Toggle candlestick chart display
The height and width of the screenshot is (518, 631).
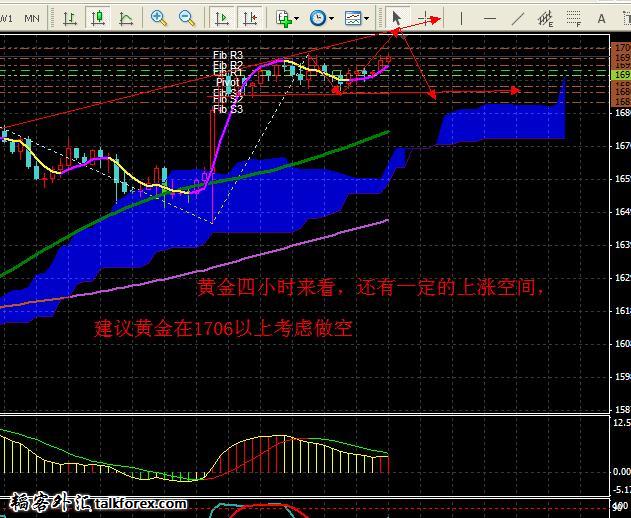click(98, 18)
